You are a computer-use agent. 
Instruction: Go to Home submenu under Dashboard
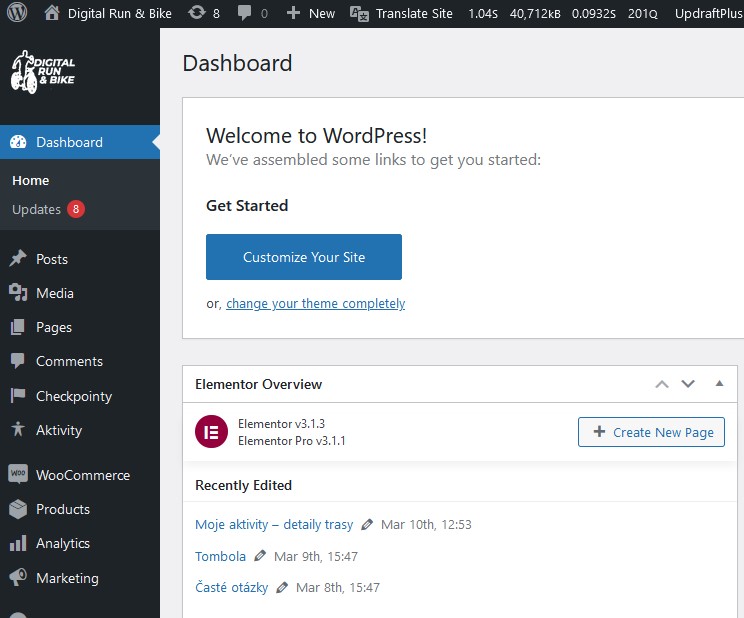click(31, 180)
